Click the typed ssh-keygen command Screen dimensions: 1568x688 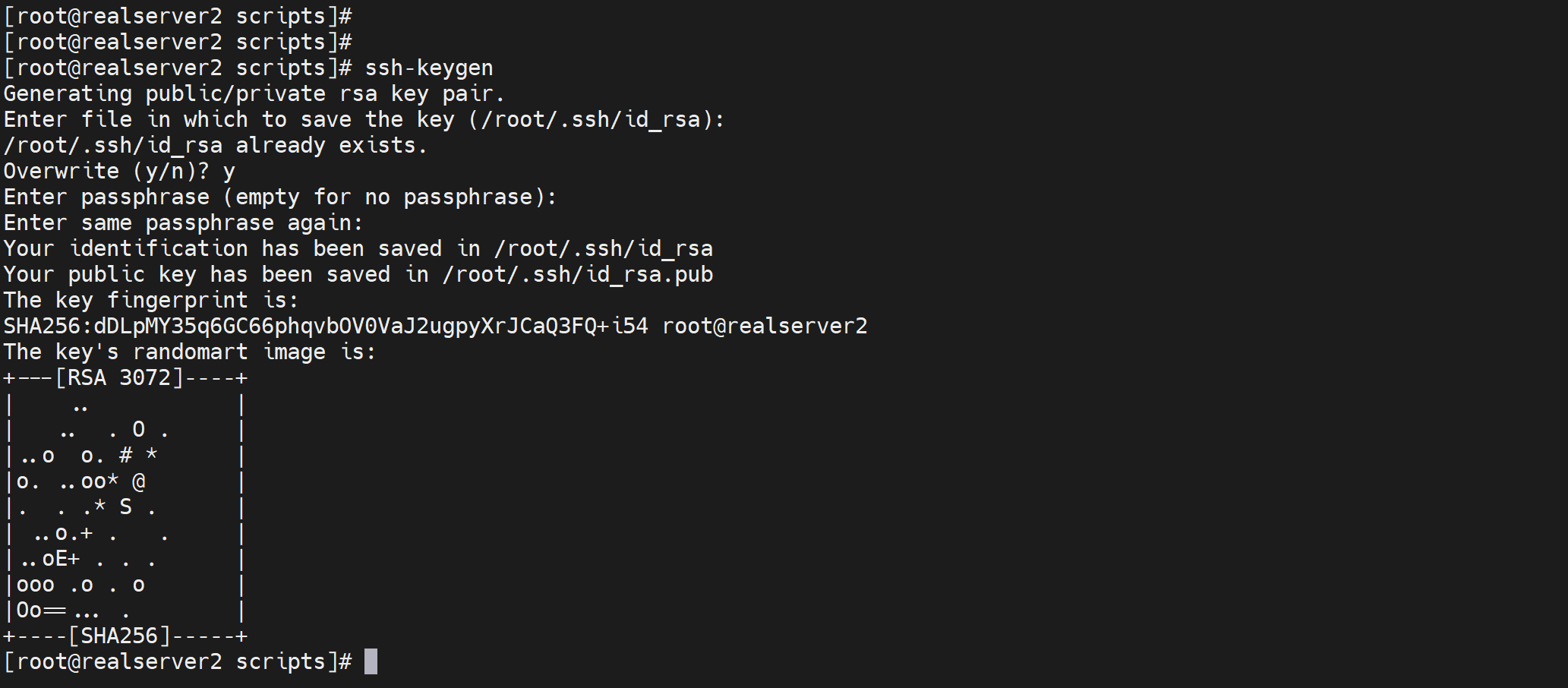(x=429, y=68)
